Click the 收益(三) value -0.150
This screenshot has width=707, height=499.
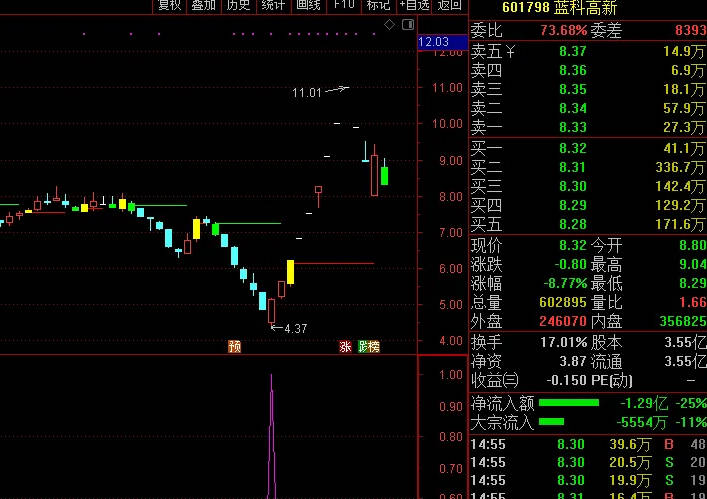pos(567,380)
